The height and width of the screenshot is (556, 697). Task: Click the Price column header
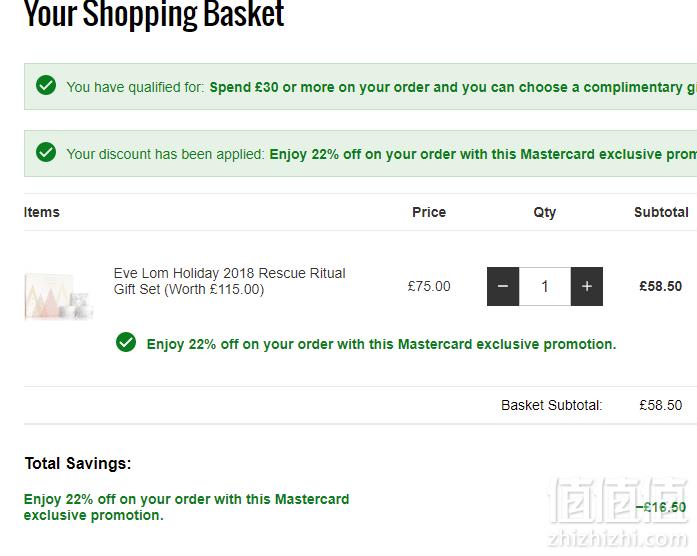coord(429,212)
